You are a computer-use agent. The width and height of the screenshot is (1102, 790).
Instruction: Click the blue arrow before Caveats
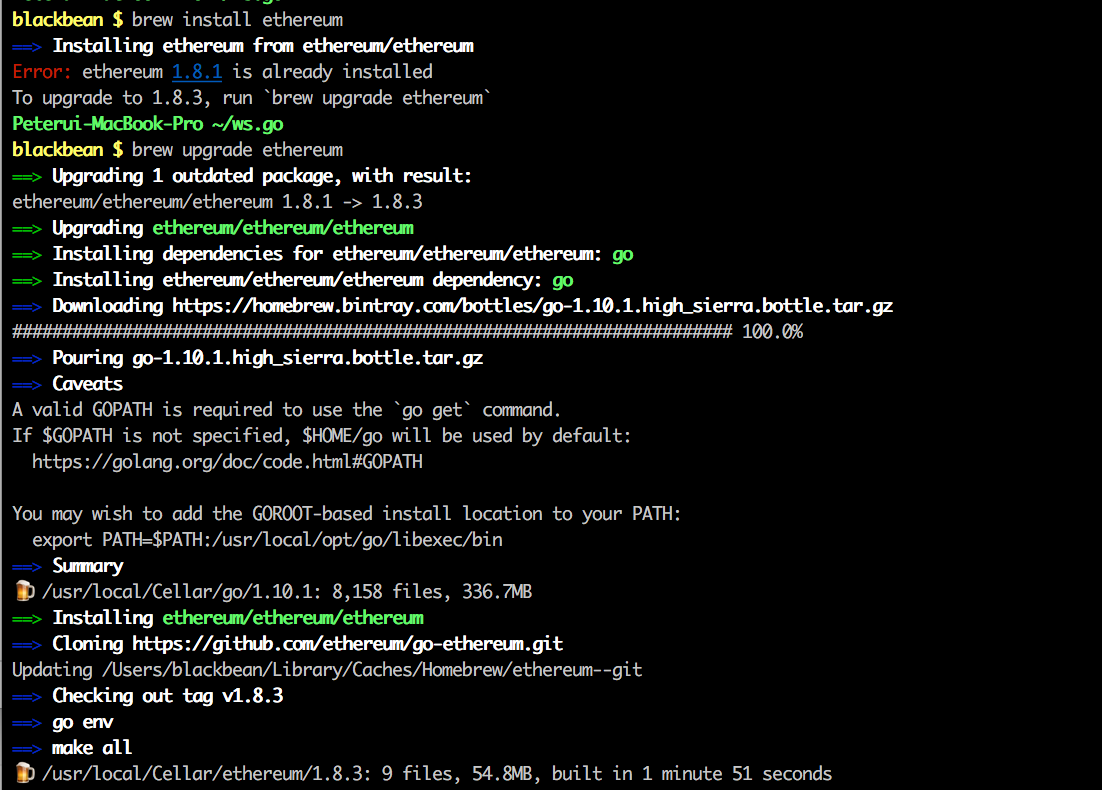coord(27,384)
